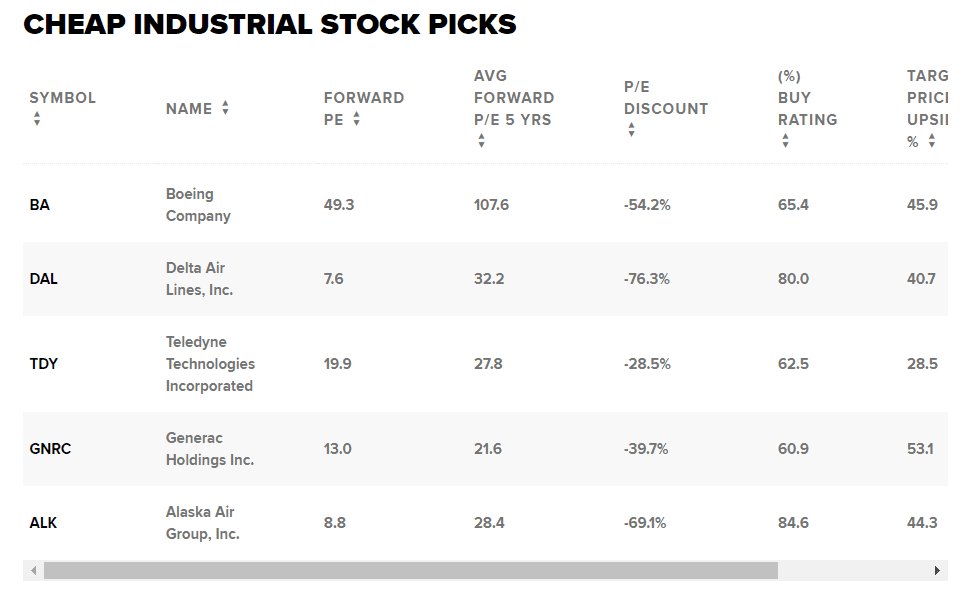Select the TDY ticker symbol
This screenshot has width=966, height=593.
[43, 364]
